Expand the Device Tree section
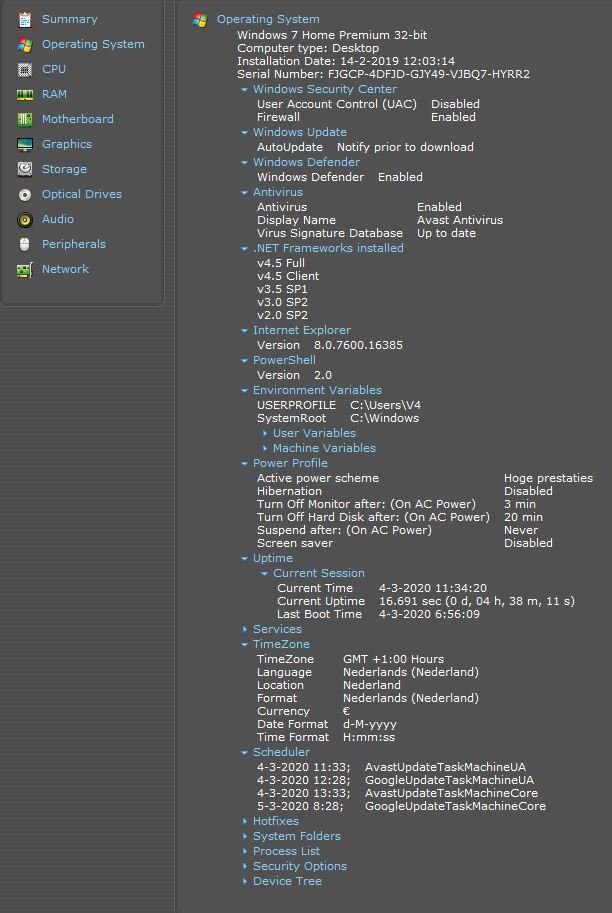 coord(286,881)
